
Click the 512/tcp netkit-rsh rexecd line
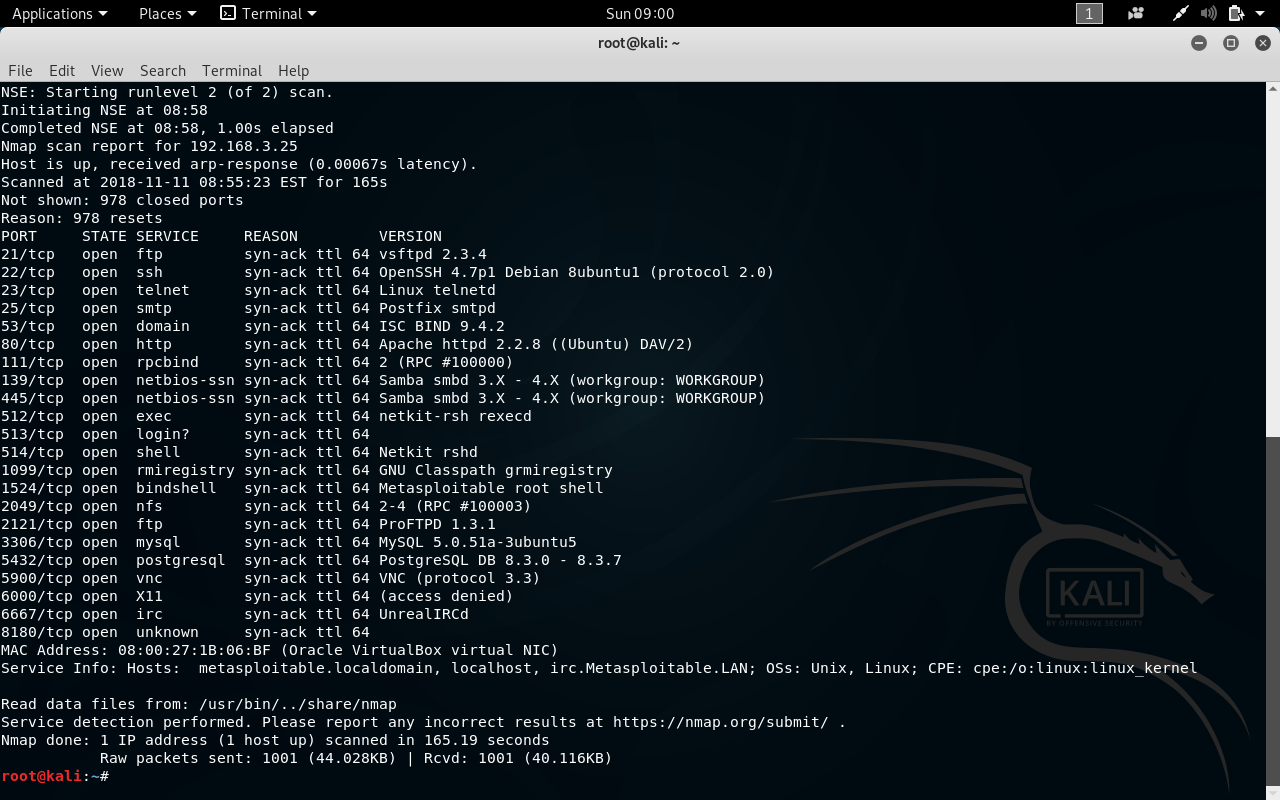[x=266, y=416]
